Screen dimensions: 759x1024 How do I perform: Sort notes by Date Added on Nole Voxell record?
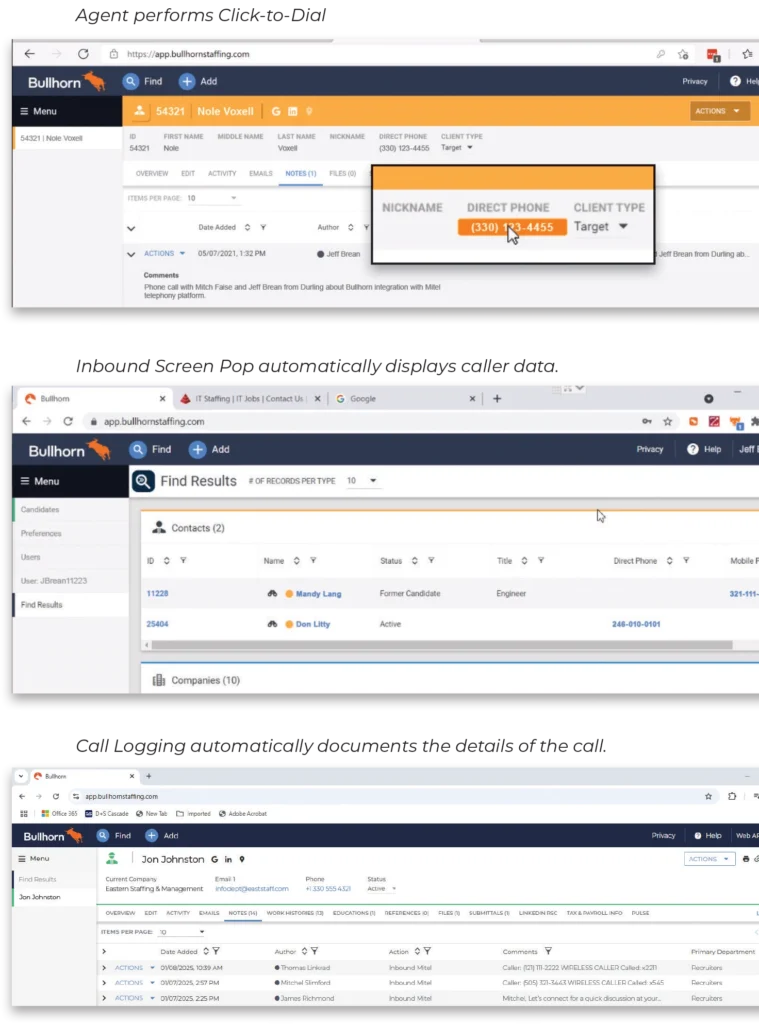[x=248, y=227]
